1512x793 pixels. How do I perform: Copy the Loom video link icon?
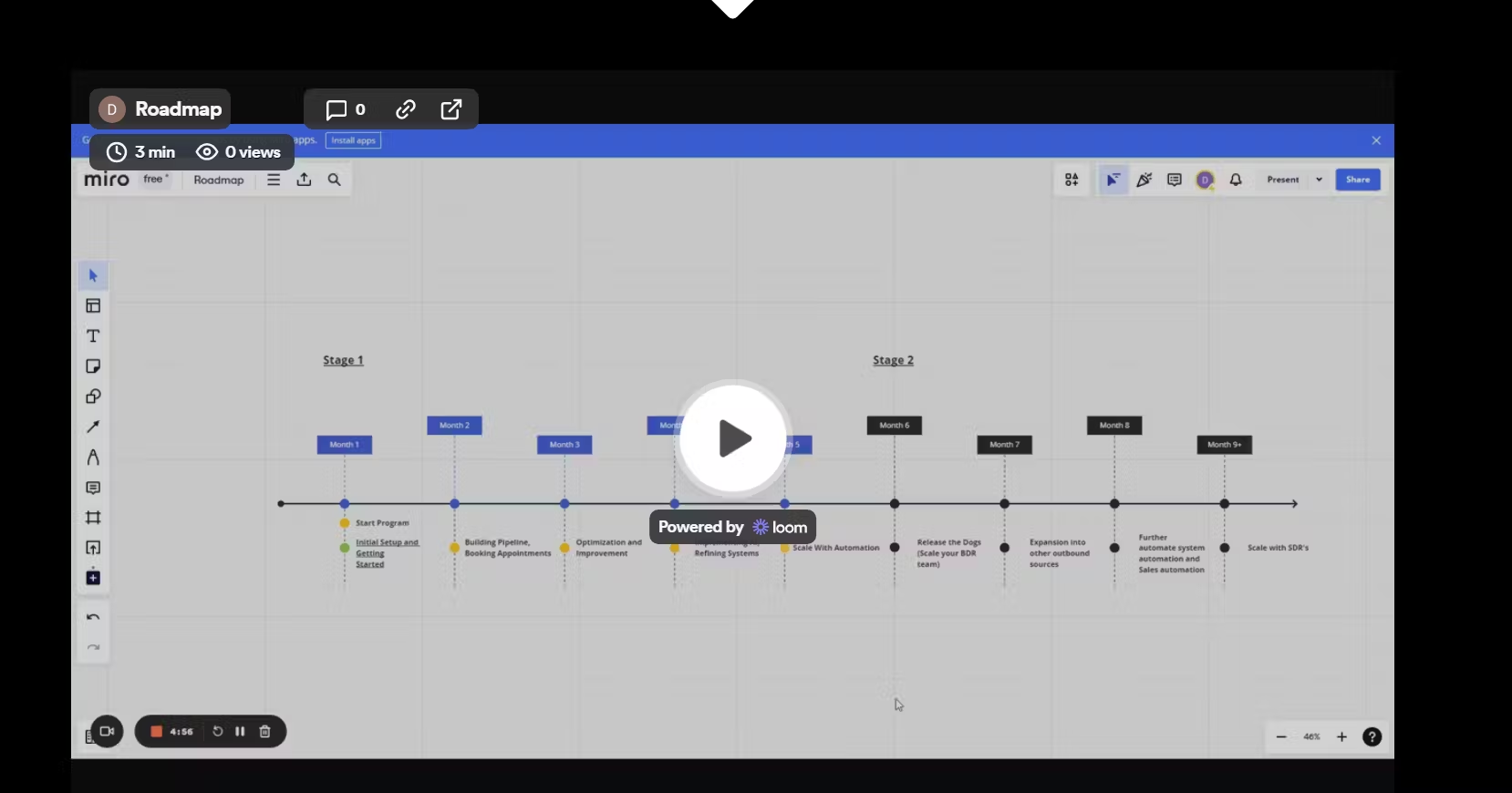[406, 109]
